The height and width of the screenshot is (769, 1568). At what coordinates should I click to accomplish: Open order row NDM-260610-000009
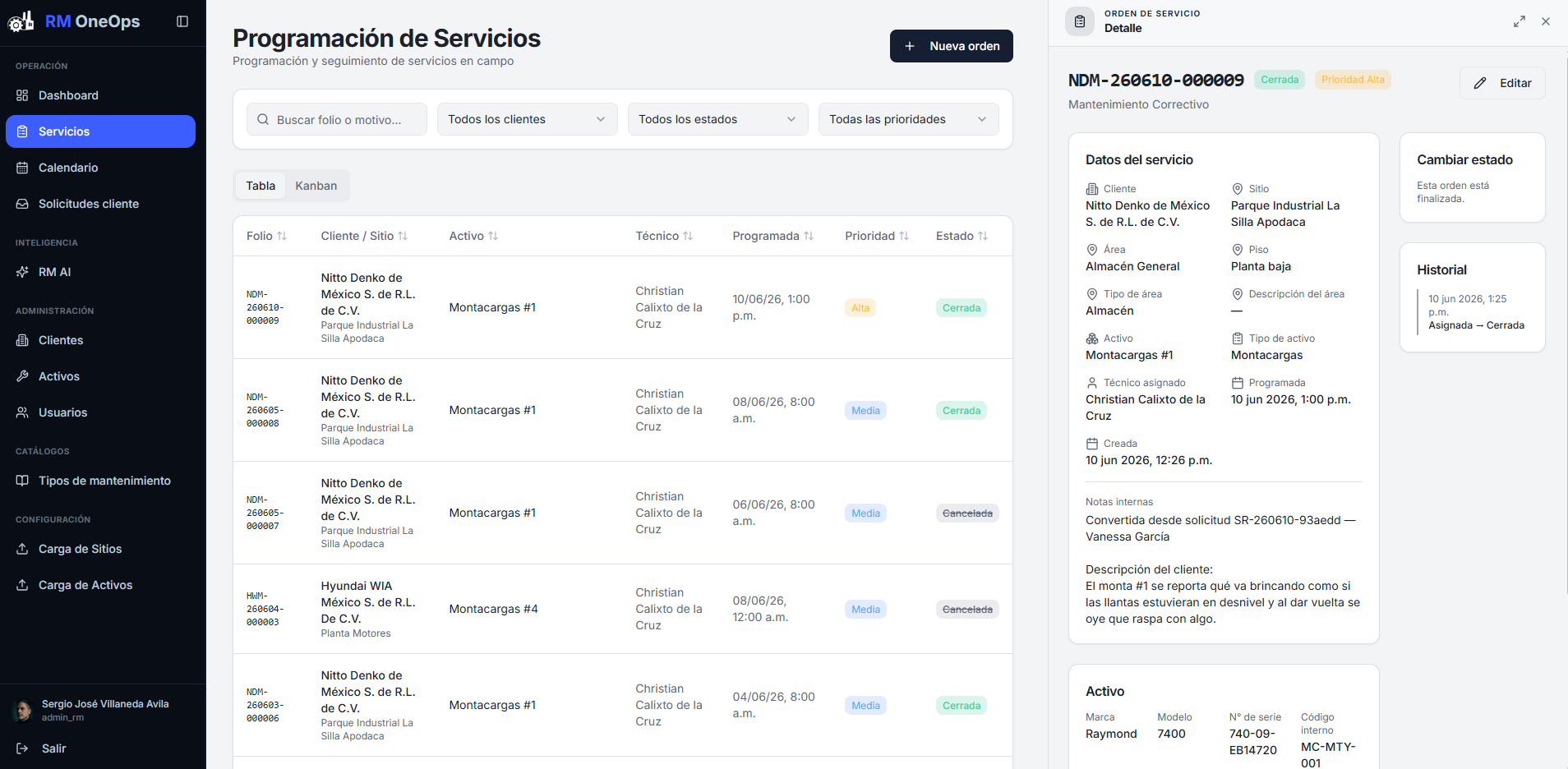tap(623, 307)
